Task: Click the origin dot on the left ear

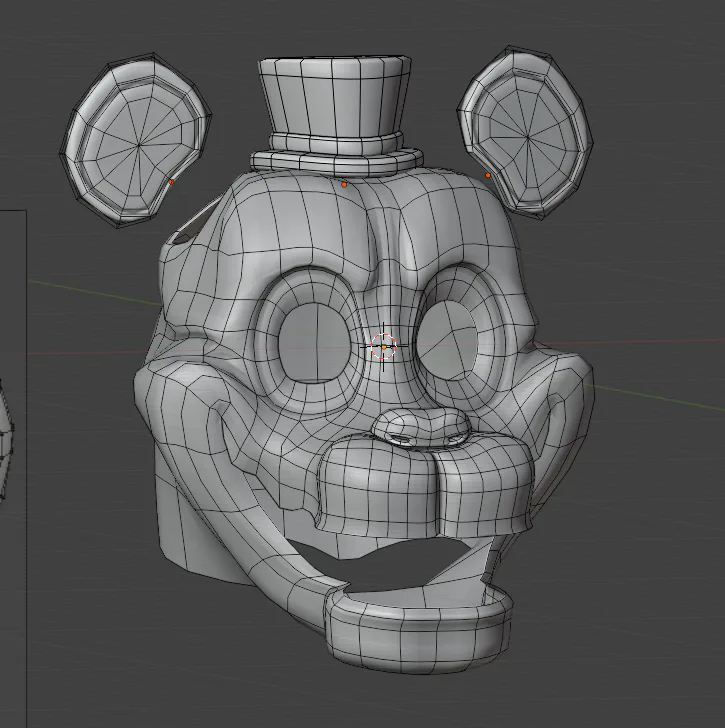Action: [171, 182]
